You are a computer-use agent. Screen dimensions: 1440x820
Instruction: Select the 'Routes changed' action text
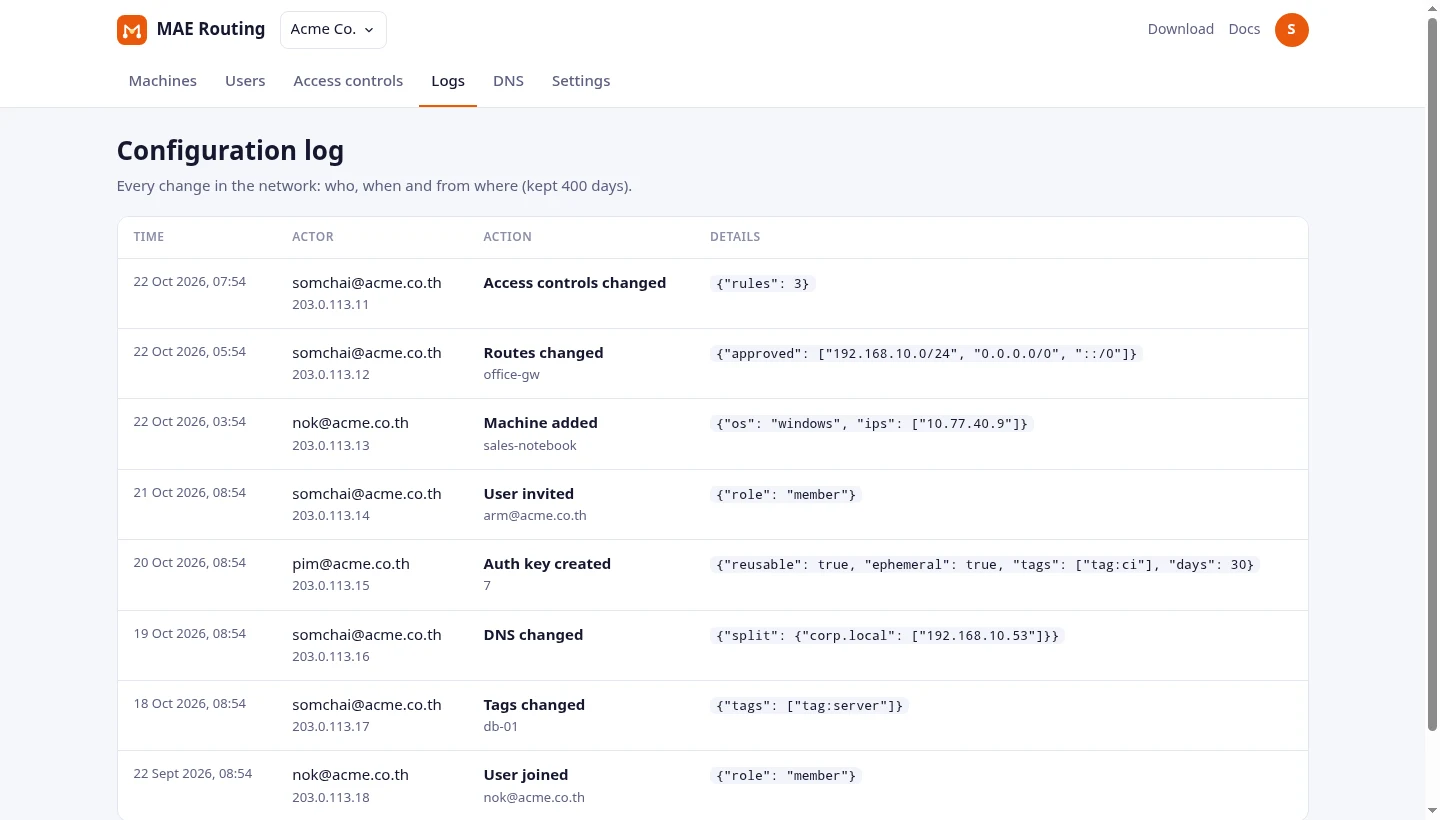pyautogui.click(x=544, y=353)
